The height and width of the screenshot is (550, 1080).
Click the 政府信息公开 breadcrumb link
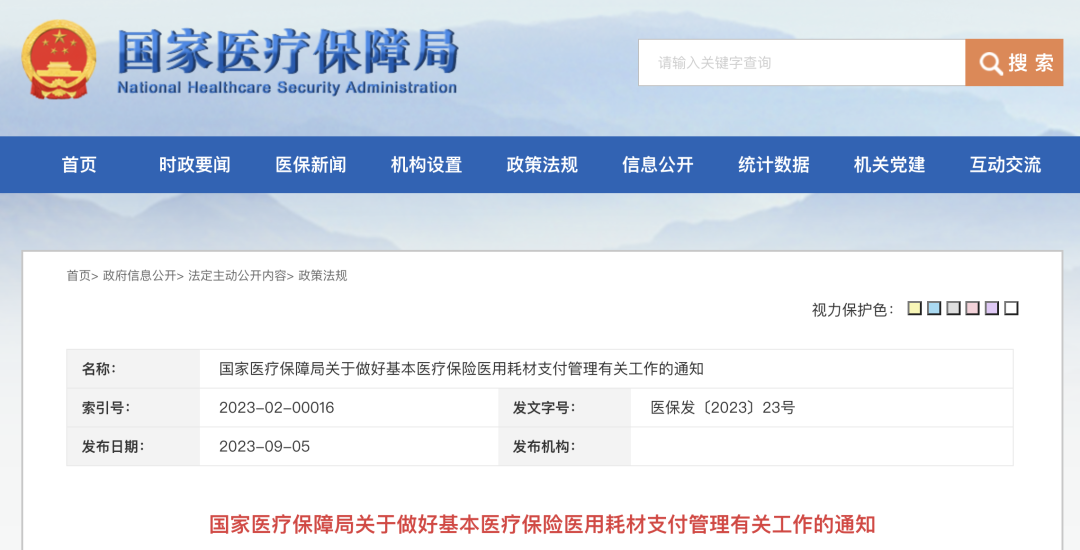point(140,275)
